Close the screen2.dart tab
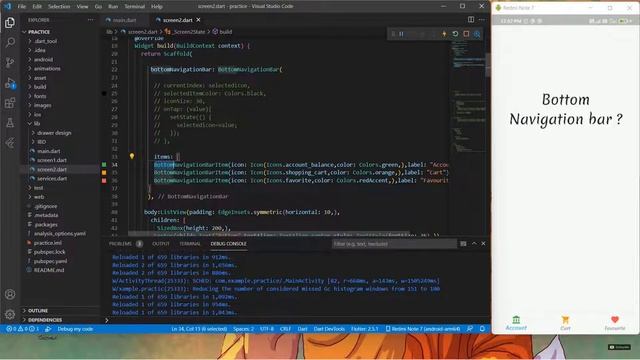 point(198,20)
